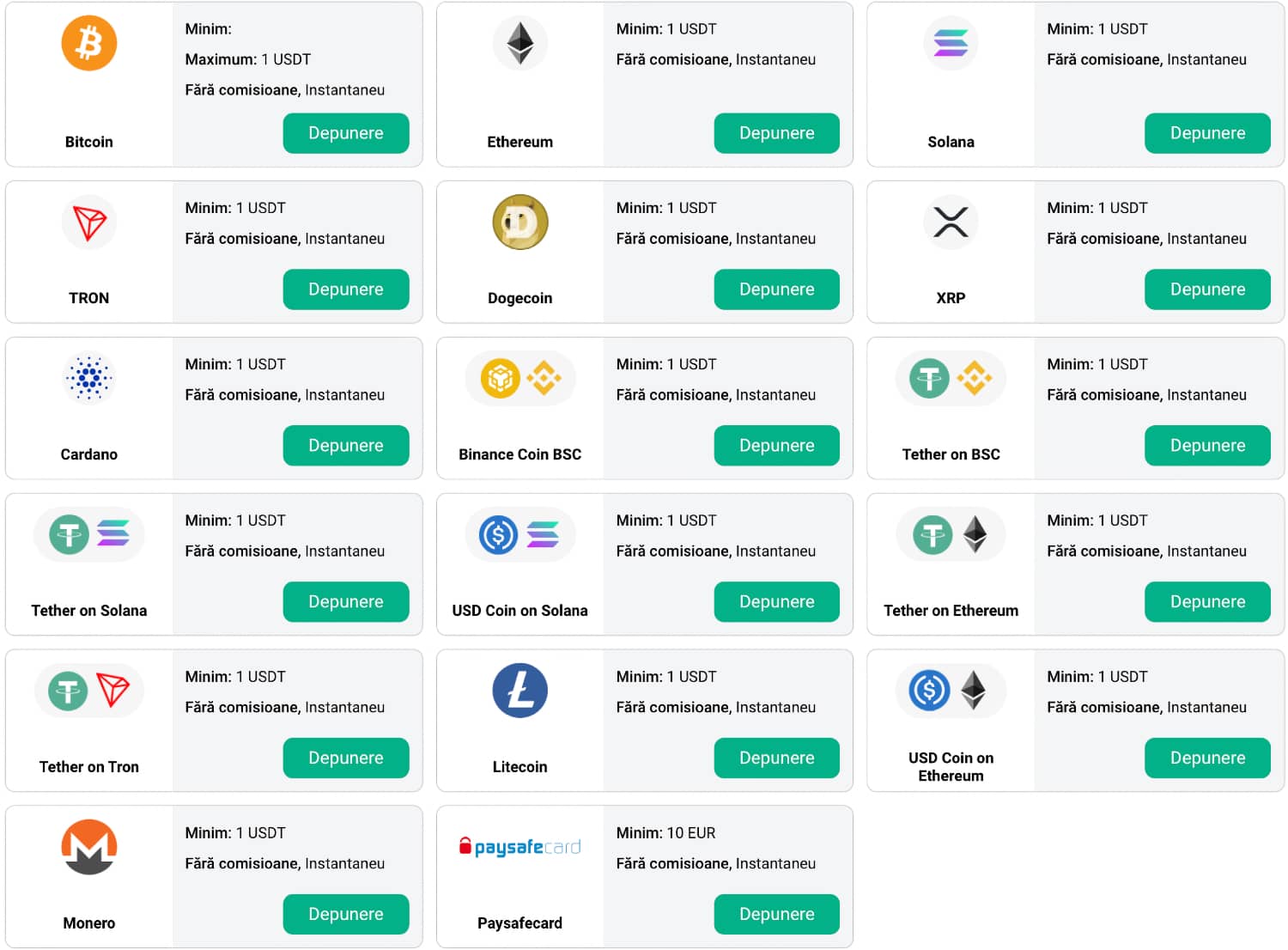Click the TRON red triangle icon
Viewport: 1288px width, 950px height.
89,222
